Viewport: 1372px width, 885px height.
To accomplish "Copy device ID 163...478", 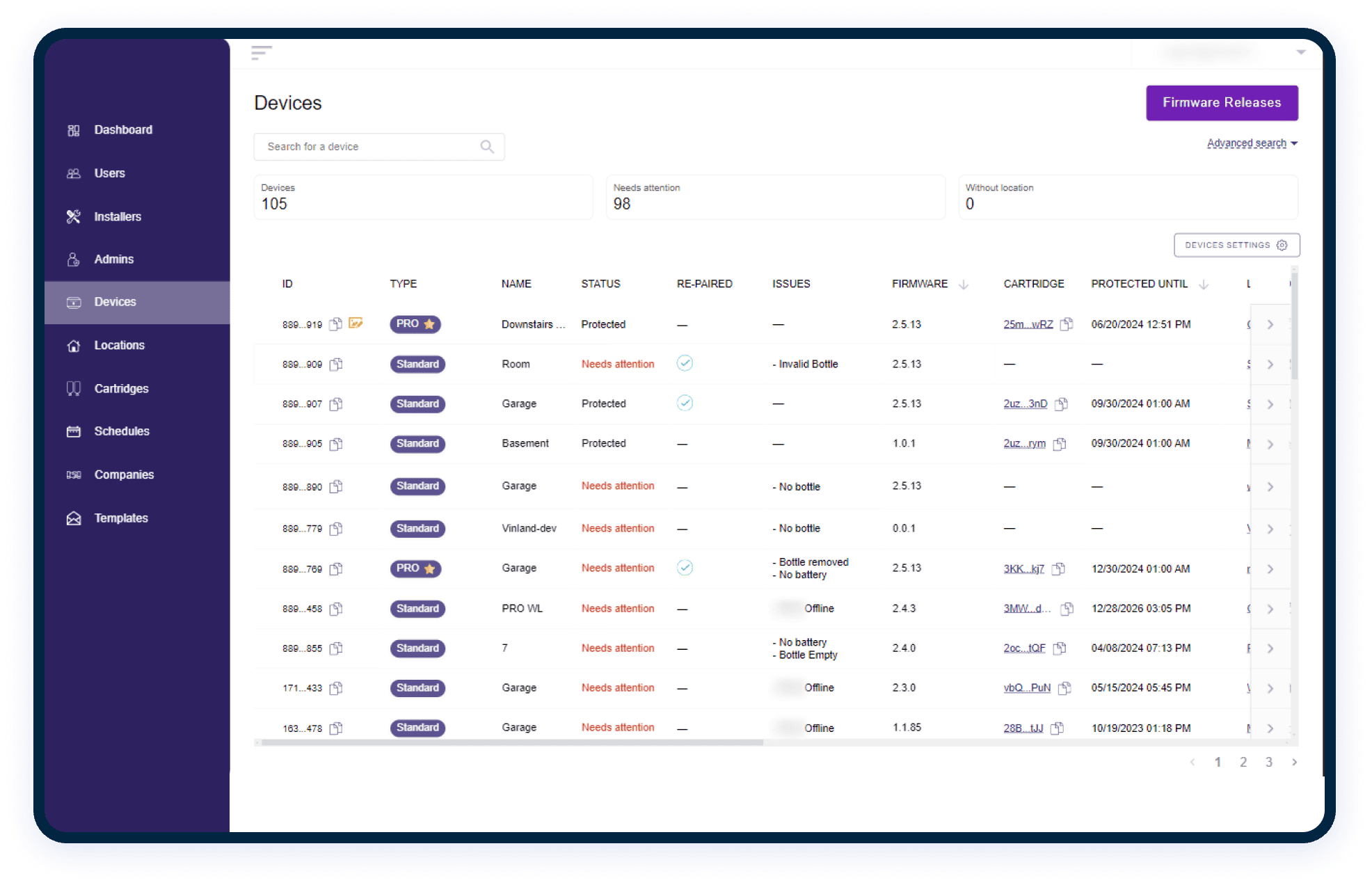I will 336,728.
